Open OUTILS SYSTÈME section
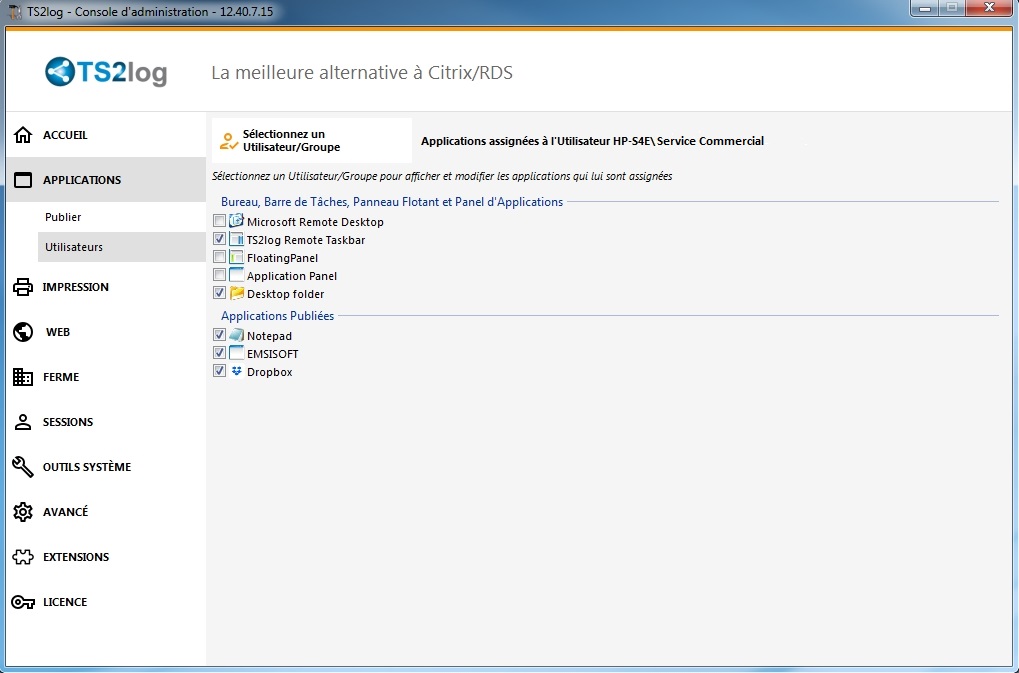The width and height of the screenshot is (1019, 673). [x=106, y=467]
